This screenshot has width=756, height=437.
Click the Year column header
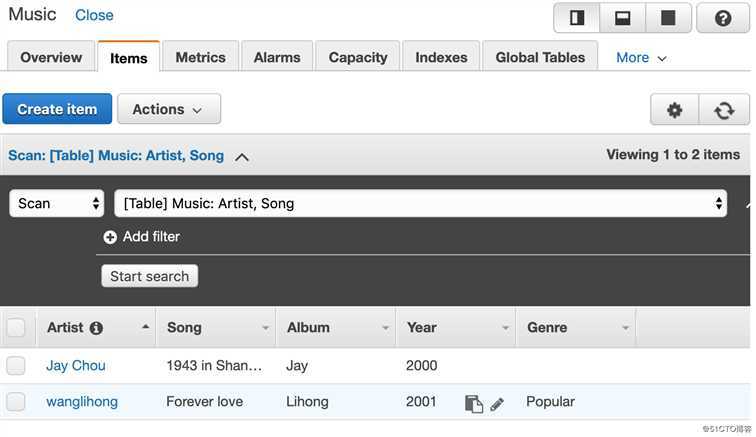[x=456, y=328]
